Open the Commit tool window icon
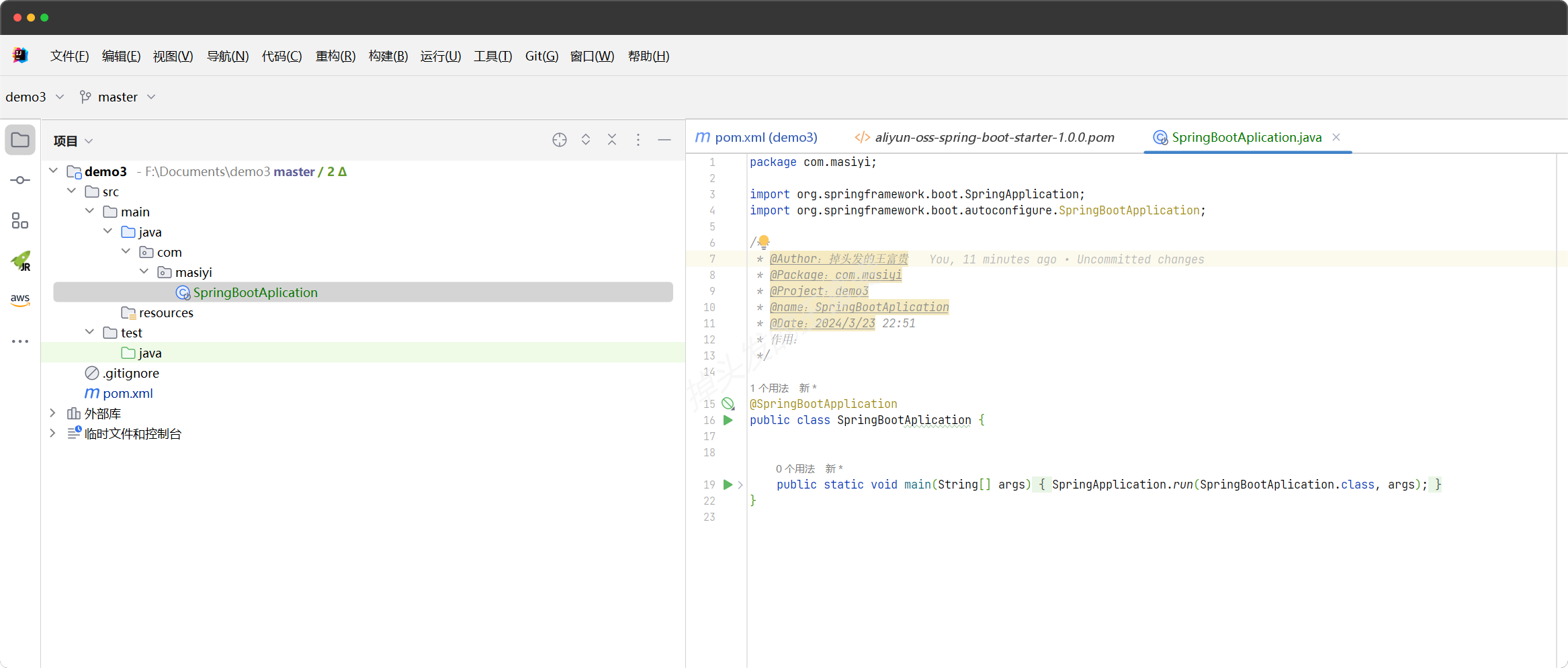 (x=20, y=180)
